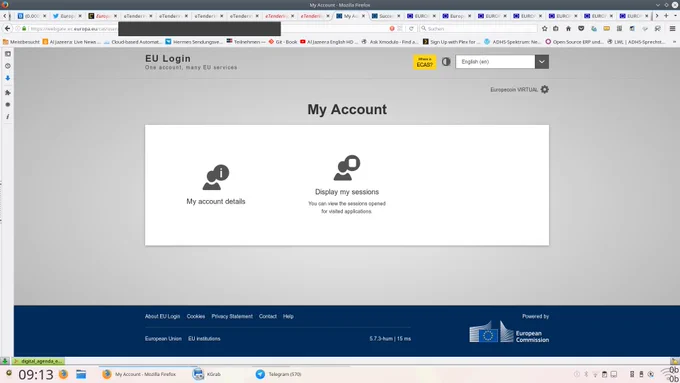
Task: Open the digital_agenda download item
Action: click(x=38, y=361)
